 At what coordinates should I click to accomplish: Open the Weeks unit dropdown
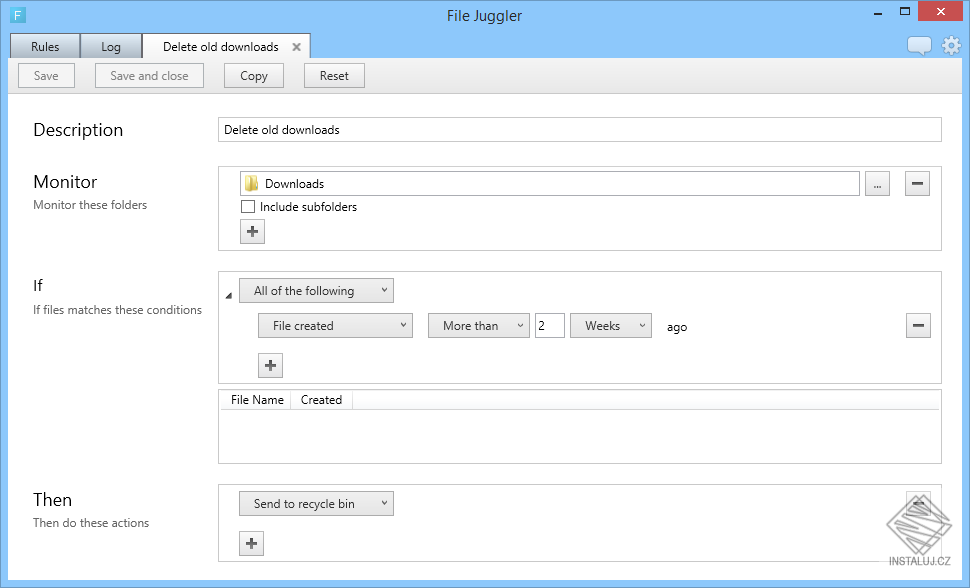pos(611,326)
